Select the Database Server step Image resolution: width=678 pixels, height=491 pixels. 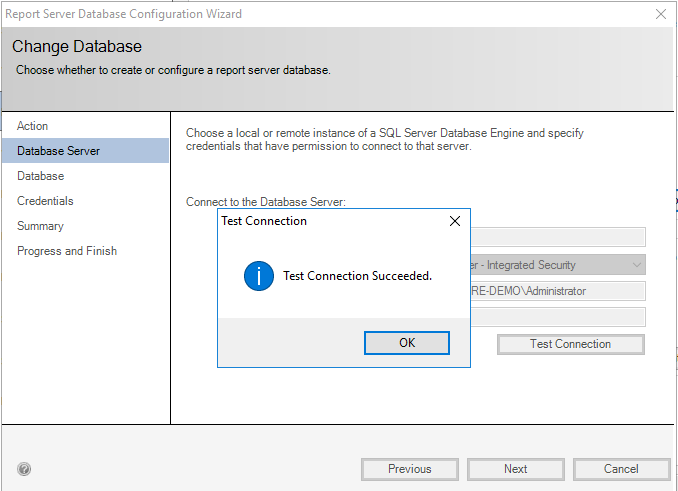pos(58,151)
